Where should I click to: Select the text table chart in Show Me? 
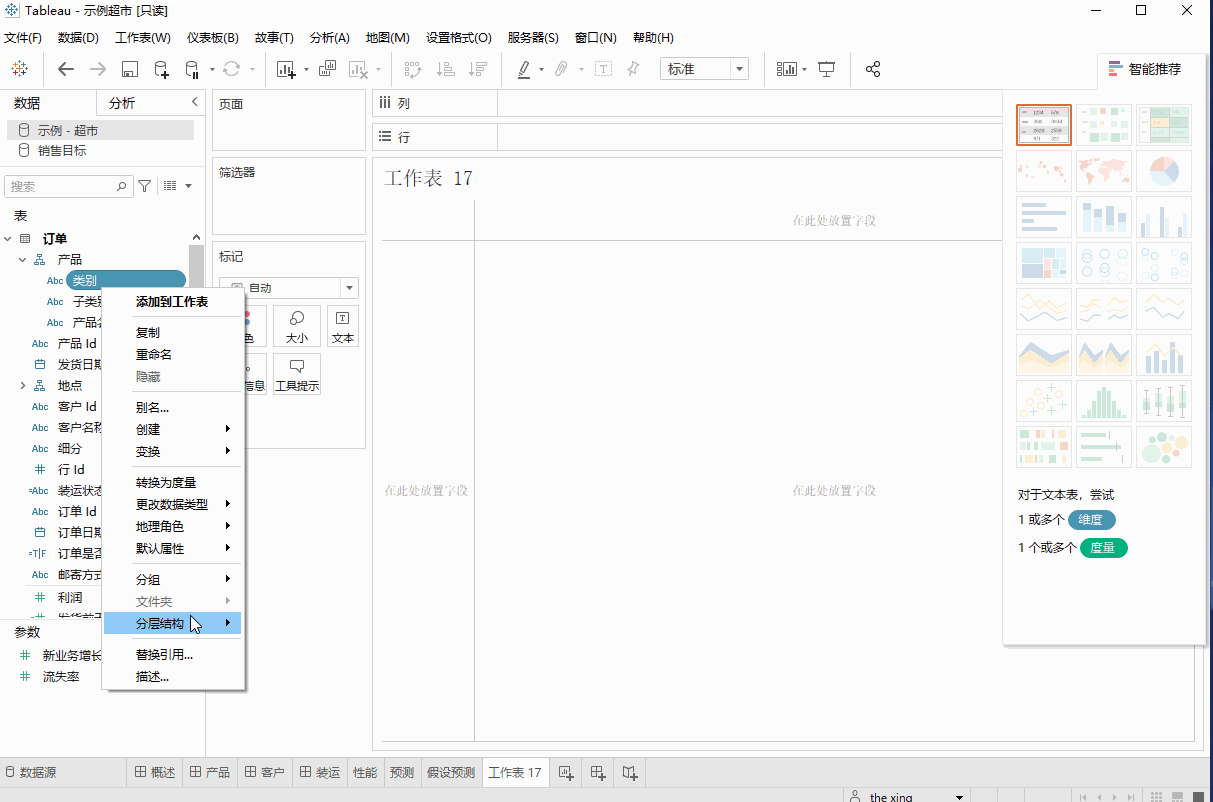(1044, 125)
